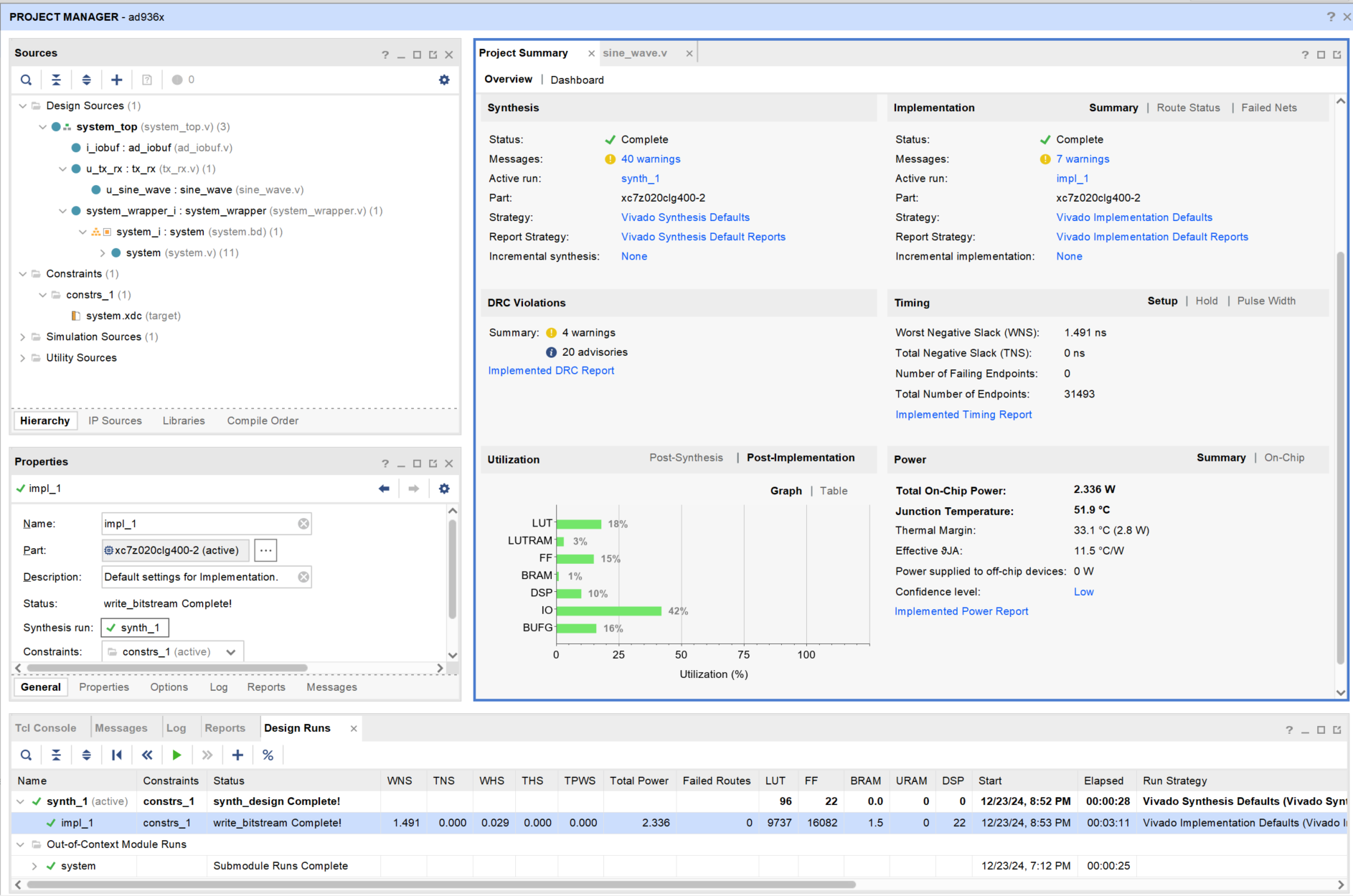Expand all rows in Design Runs
This screenshot has width=1353, height=896.
coord(86,755)
